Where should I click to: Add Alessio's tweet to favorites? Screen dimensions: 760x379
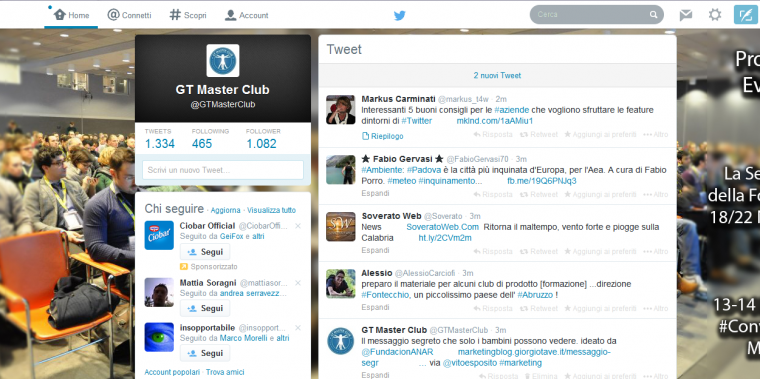click(x=600, y=308)
